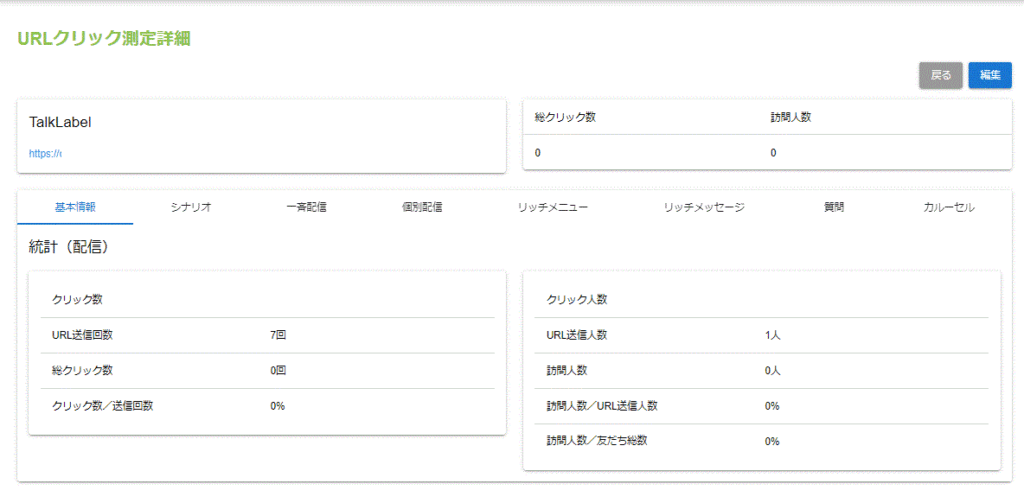Click the 統計（配信） section heading

tap(69, 246)
